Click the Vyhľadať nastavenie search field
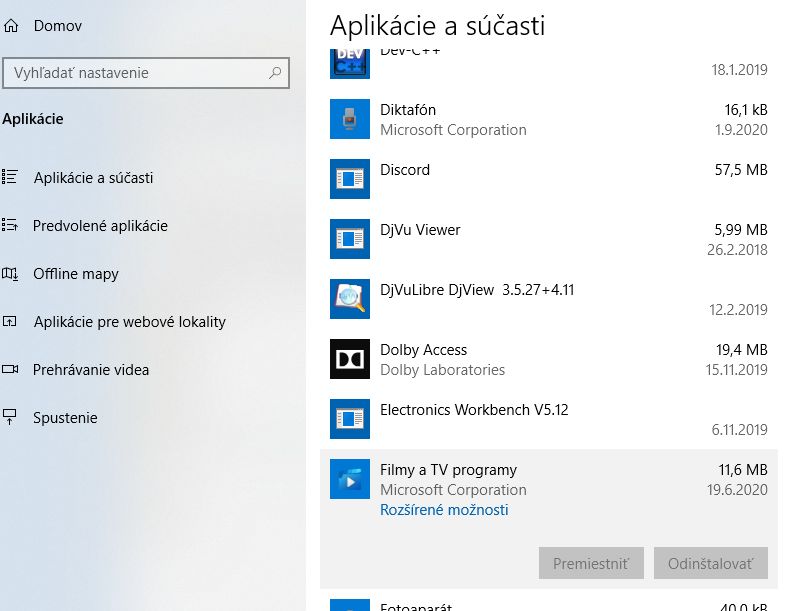790x611 pixels. (x=135, y=73)
